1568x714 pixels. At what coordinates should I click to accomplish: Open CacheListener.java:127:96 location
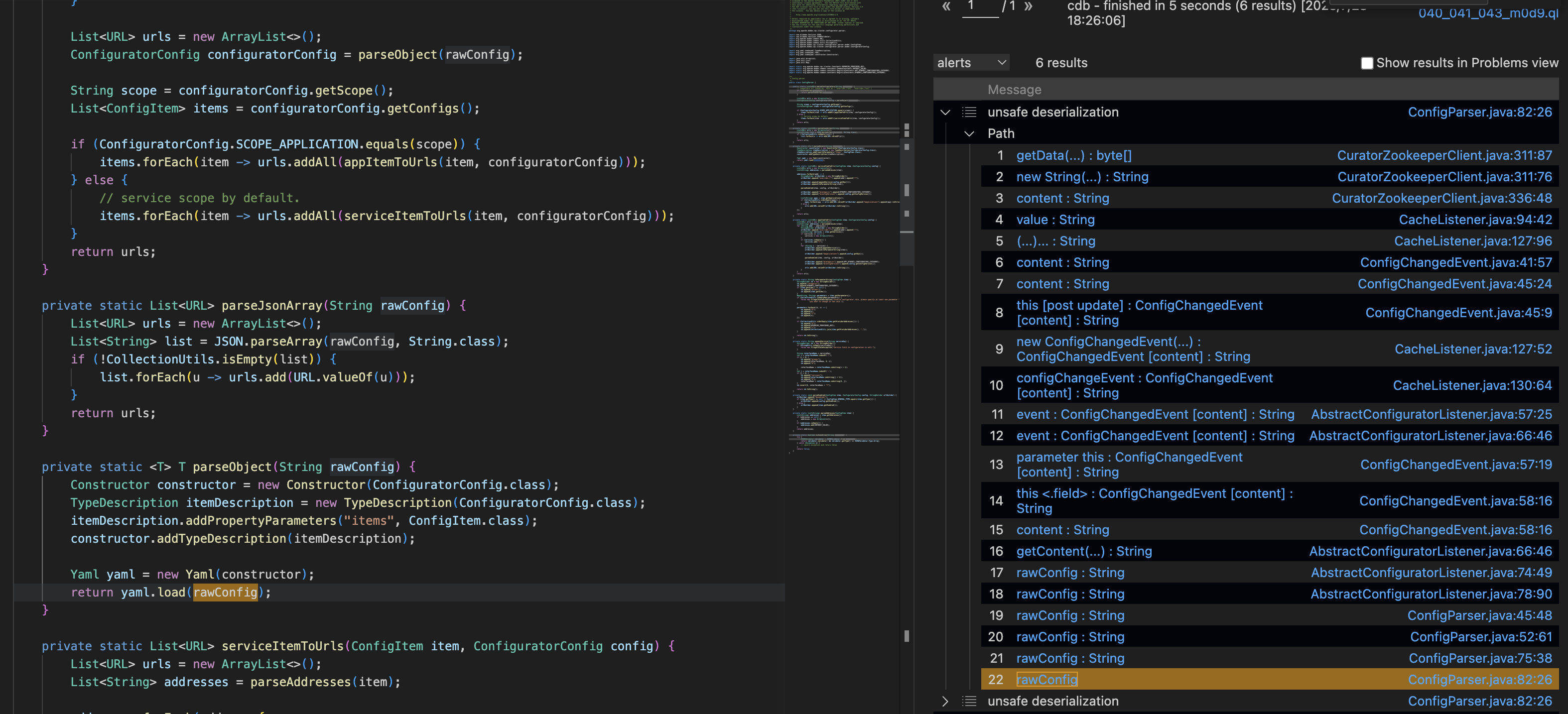(1473, 241)
